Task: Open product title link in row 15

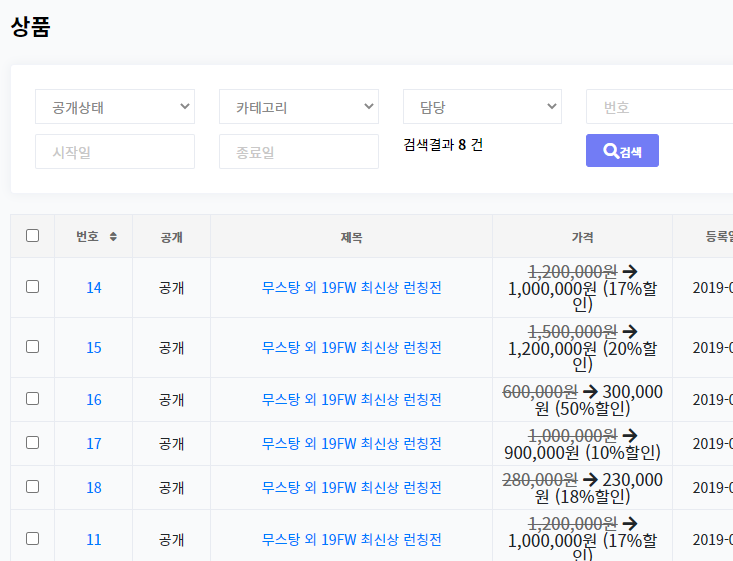Action: (x=351, y=348)
